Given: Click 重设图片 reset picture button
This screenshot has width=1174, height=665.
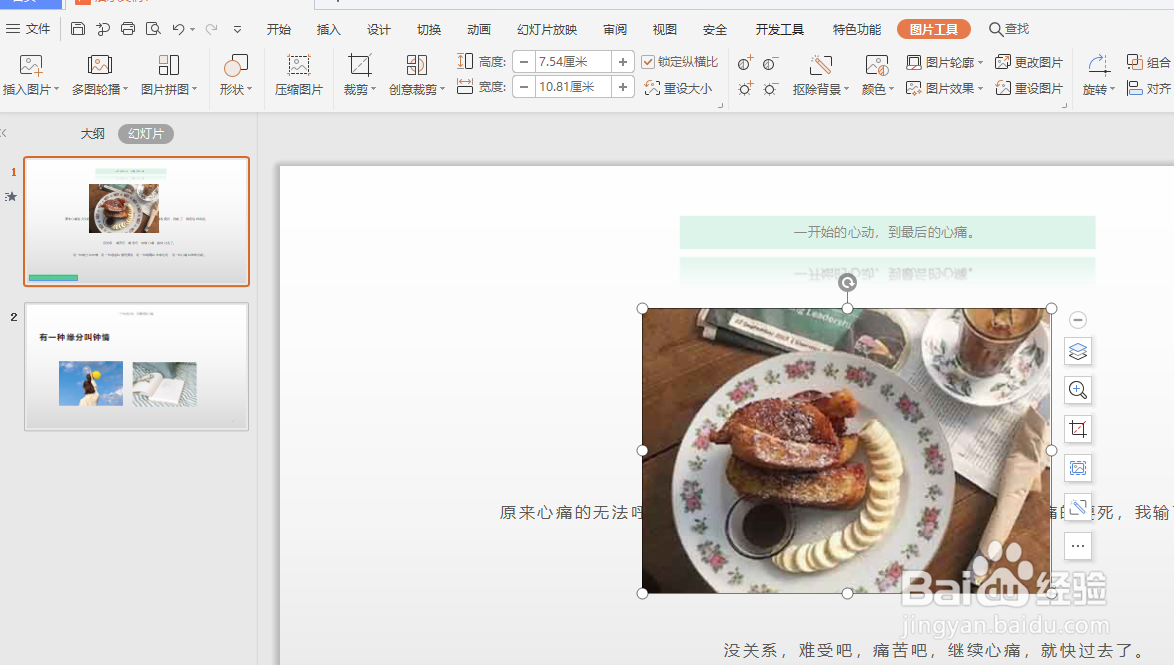Looking at the screenshot, I should point(1029,88).
